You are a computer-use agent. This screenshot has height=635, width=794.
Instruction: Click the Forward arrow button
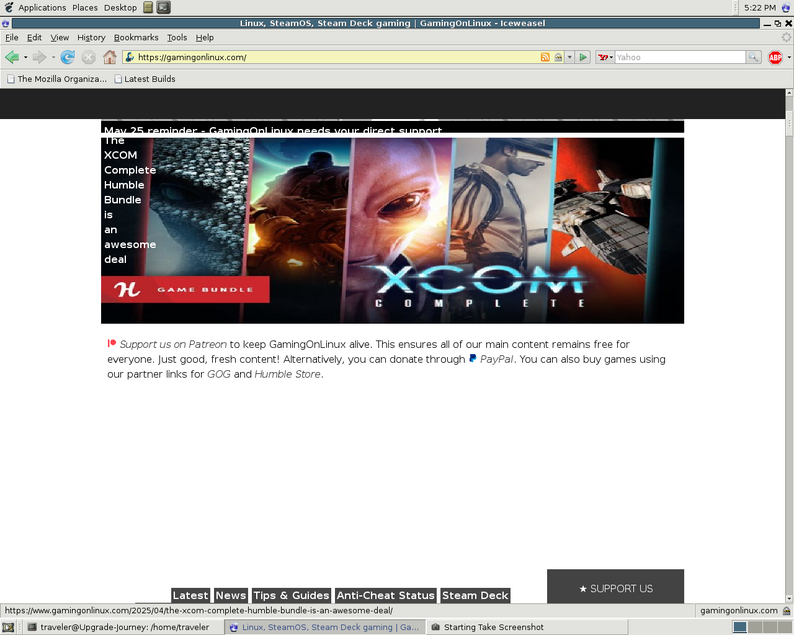39,57
